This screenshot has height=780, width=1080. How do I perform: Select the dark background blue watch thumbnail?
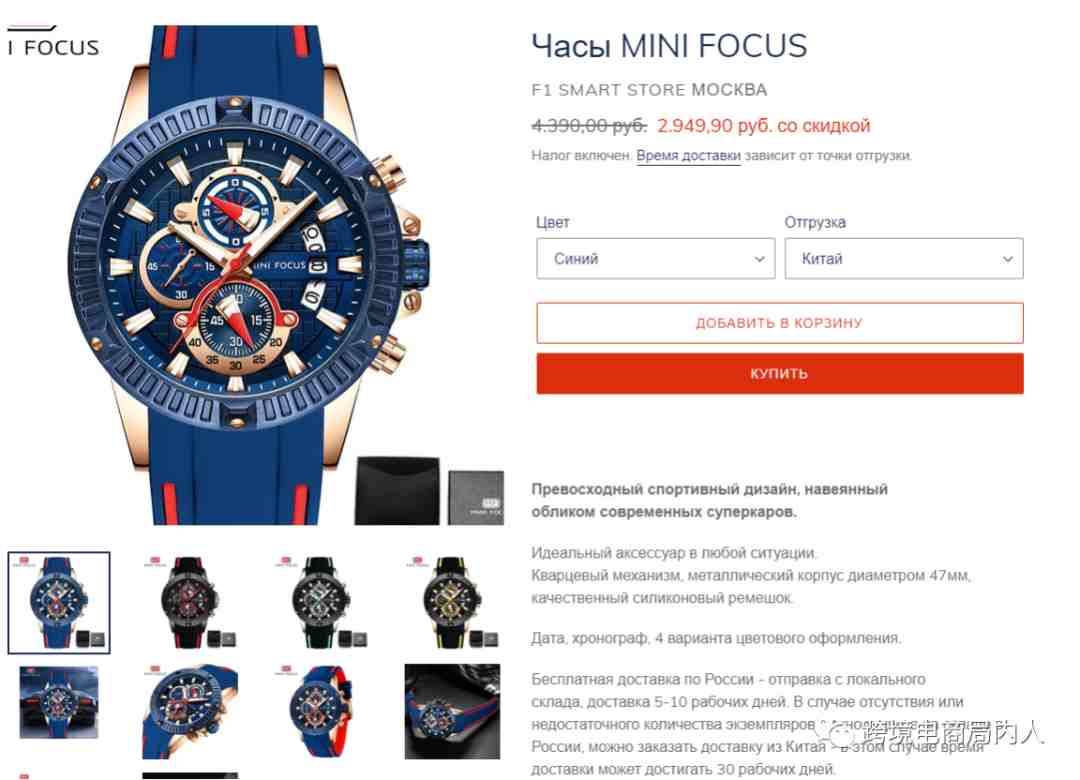click(x=452, y=711)
